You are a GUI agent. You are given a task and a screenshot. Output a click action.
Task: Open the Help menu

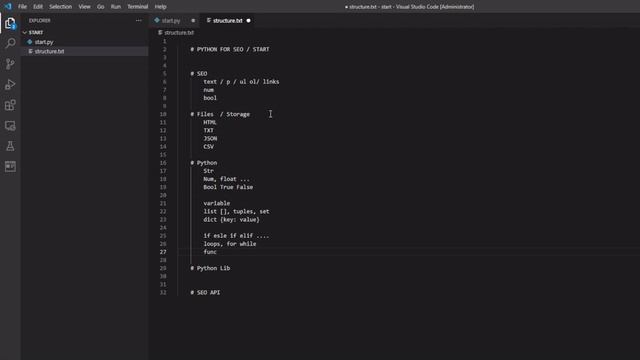tap(160, 7)
